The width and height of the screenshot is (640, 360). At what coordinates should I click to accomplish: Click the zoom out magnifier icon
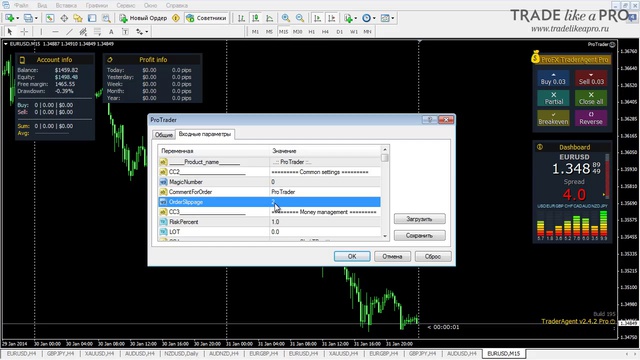coord(300,18)
